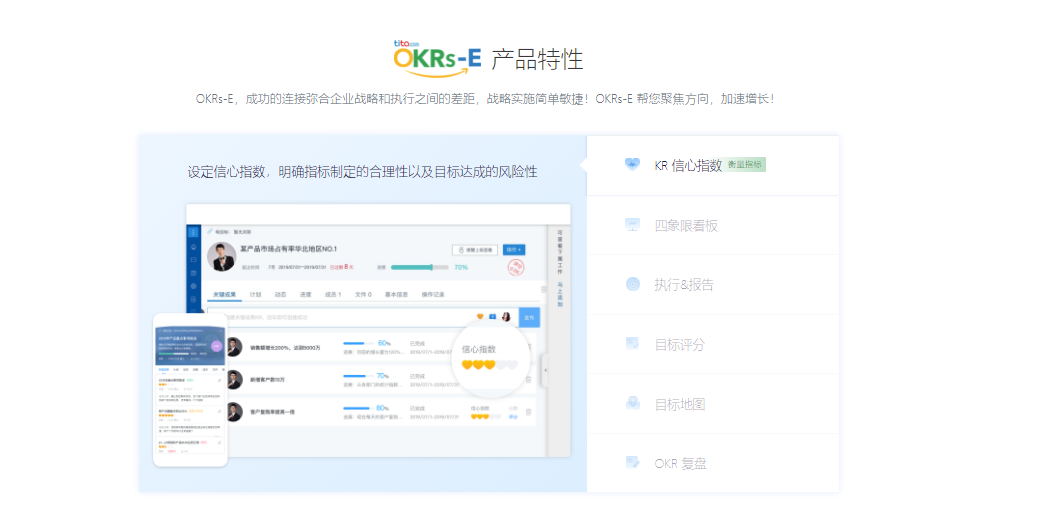Viewport: 1049px width, 517px height.
Task: Select the 目标地图 feature tab
Action: [712, 403]
